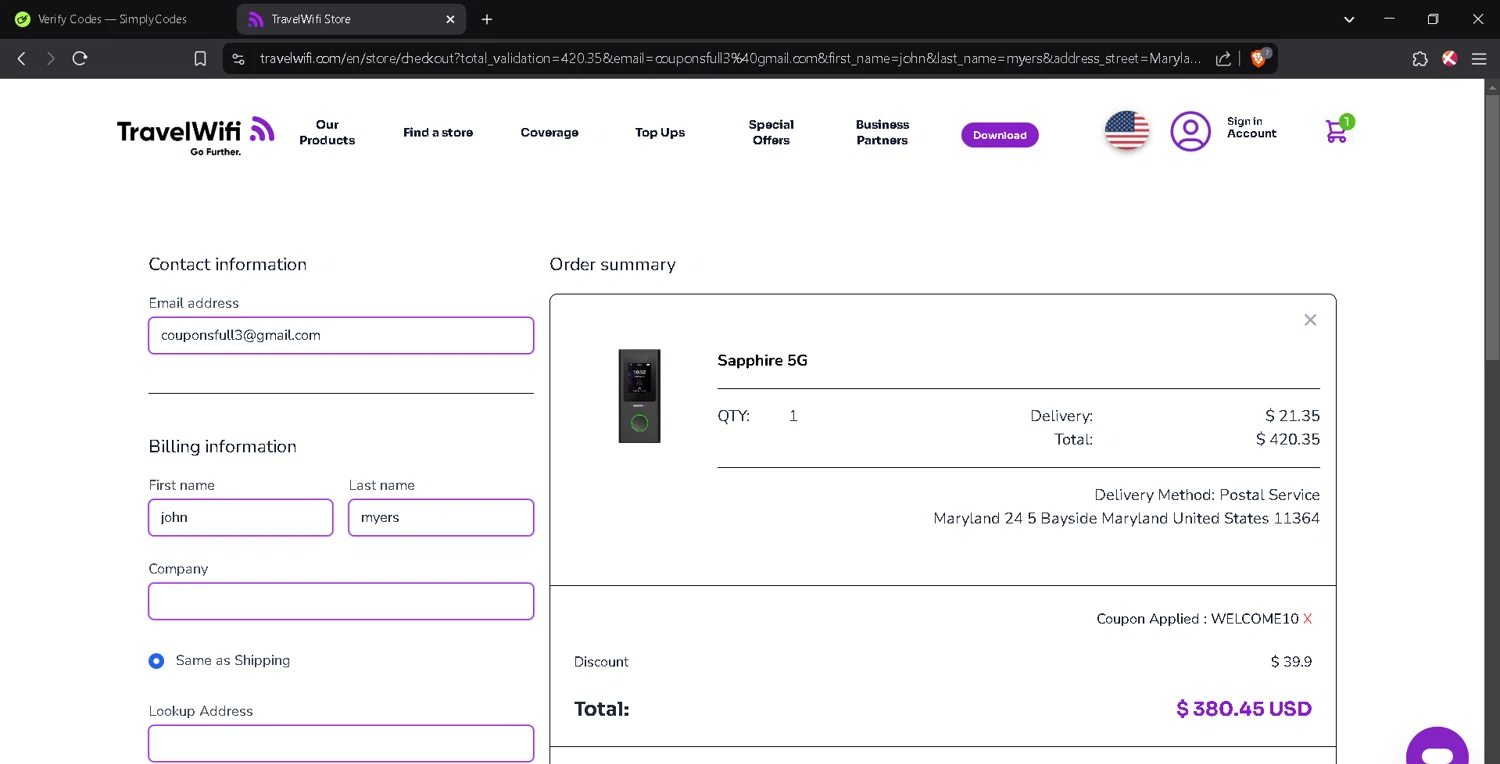Click the purple Download button
The width and height of the screenshot is (1500, 764).
click(x=1000, y=135)
